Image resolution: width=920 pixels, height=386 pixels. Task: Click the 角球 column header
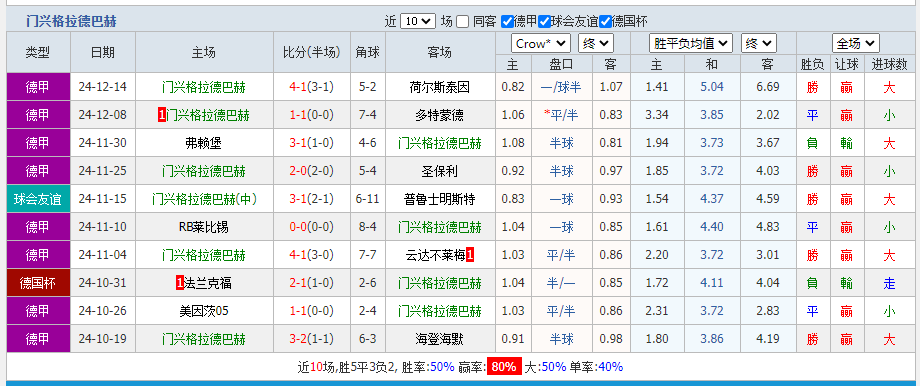click(x=367, y=52)
